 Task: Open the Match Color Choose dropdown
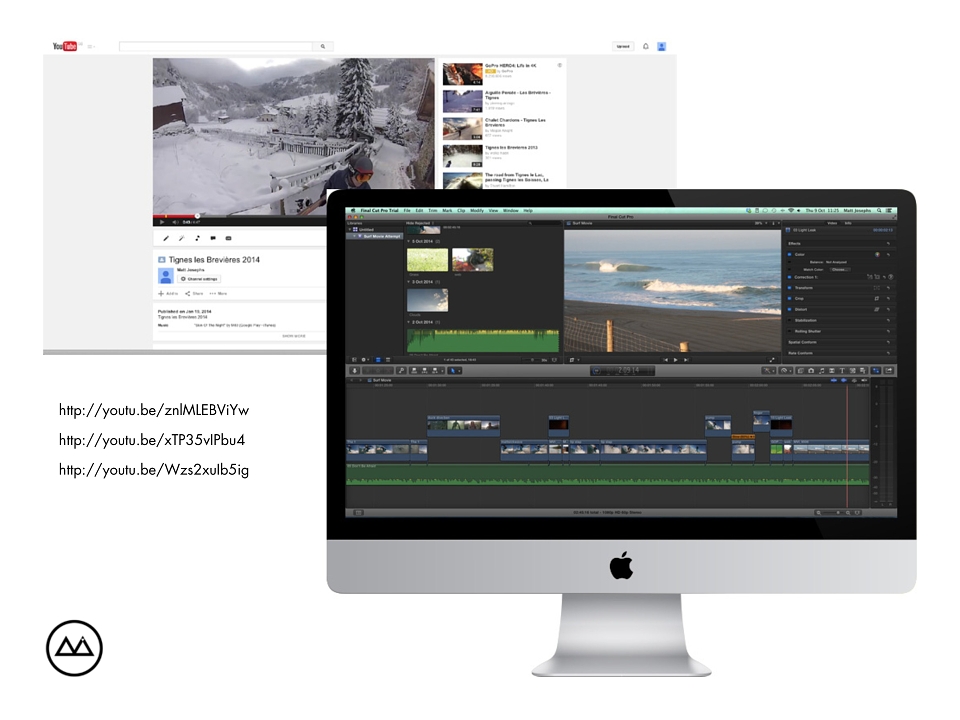pos(839,269)
